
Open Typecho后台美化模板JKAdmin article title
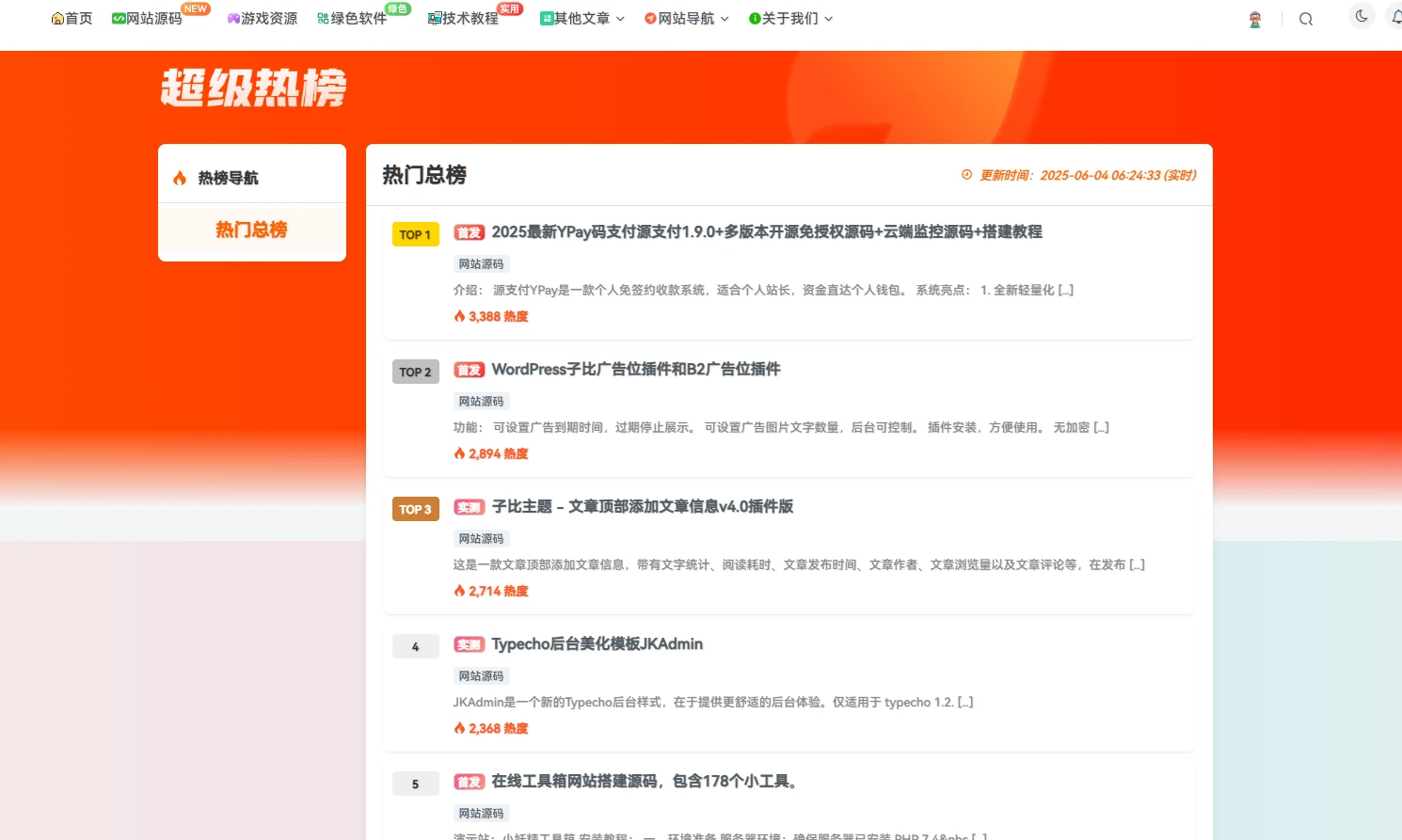coord(597,643)
